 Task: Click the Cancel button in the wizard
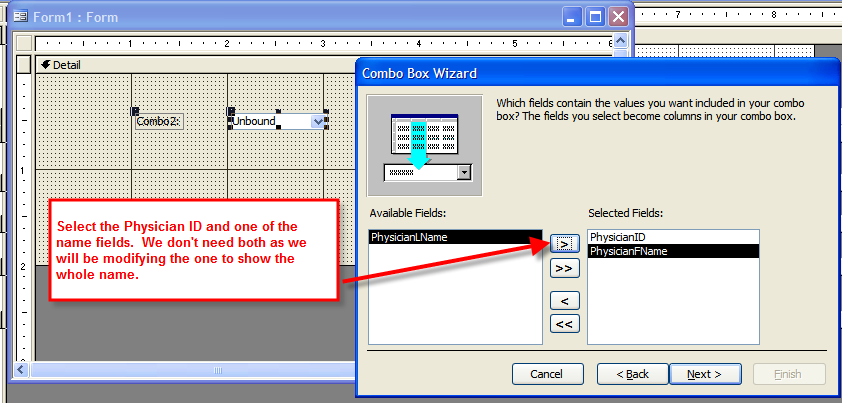point(547,374)
